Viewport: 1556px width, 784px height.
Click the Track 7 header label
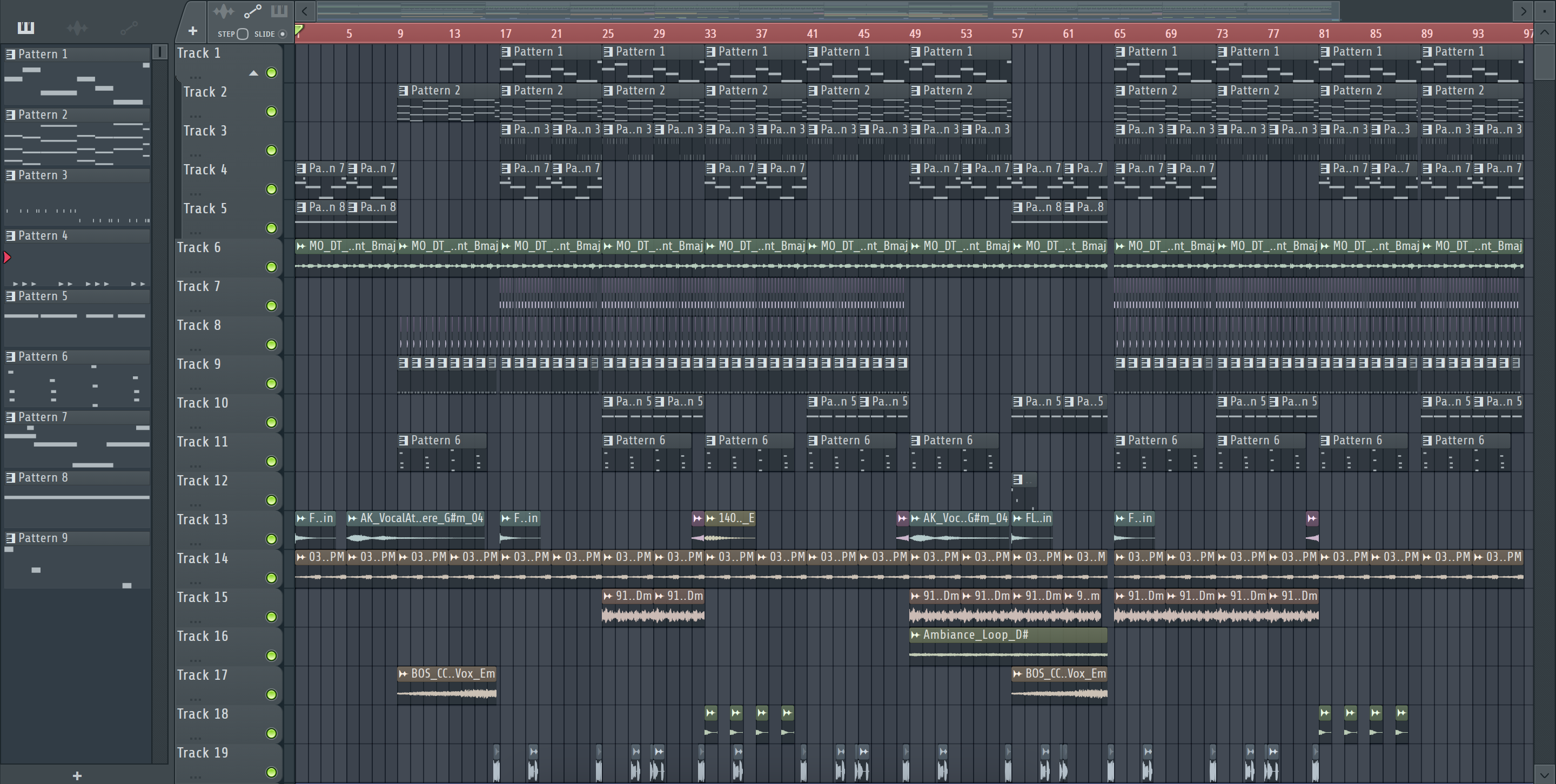198,286
